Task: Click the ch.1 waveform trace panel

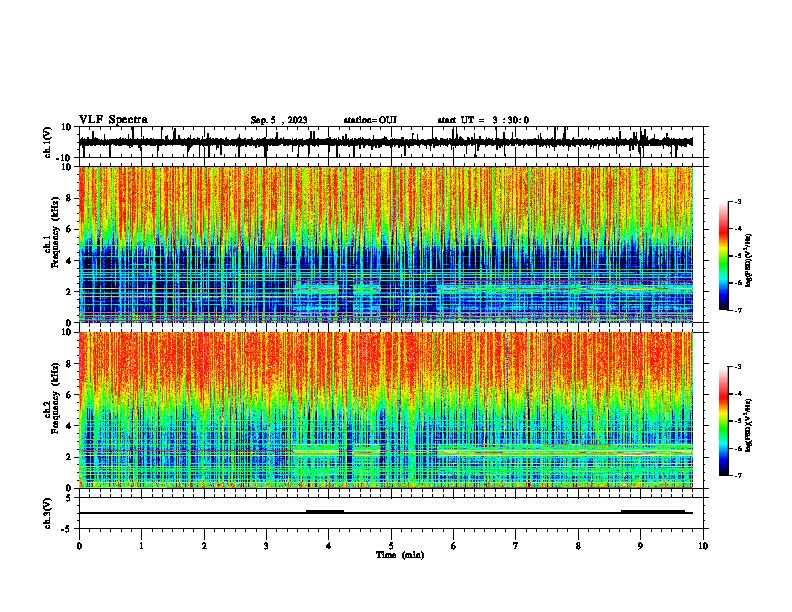Action: pyautogui.click(x=391, y=142)
